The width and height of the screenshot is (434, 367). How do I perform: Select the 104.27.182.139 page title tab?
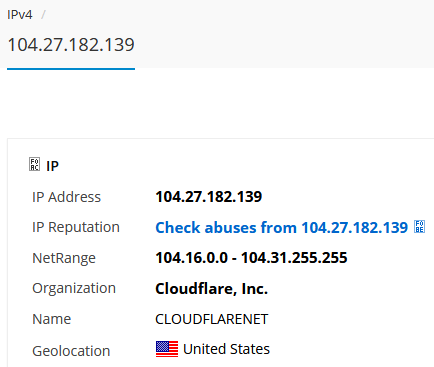(x=71, y=45)
